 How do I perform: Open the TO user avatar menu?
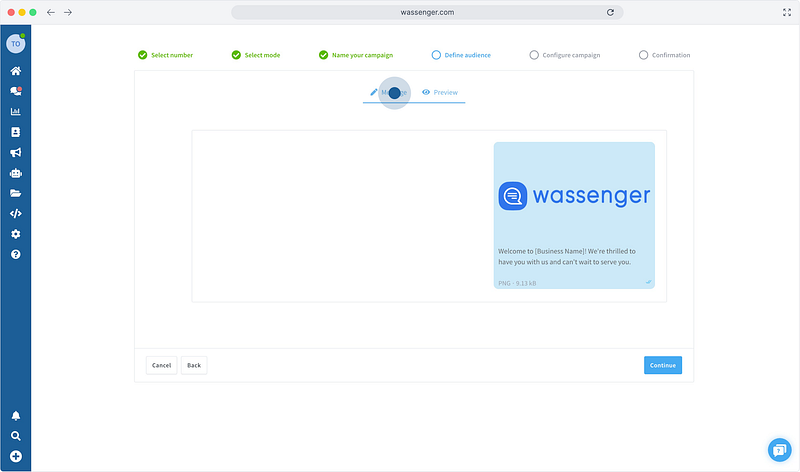[x=15, y=44]
